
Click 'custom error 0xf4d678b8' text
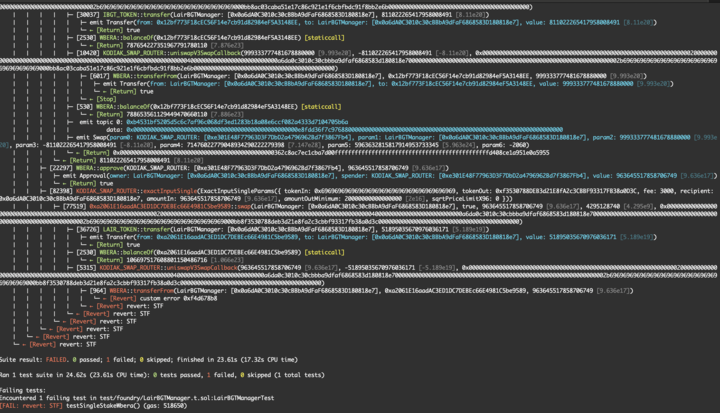pos(179,298)
